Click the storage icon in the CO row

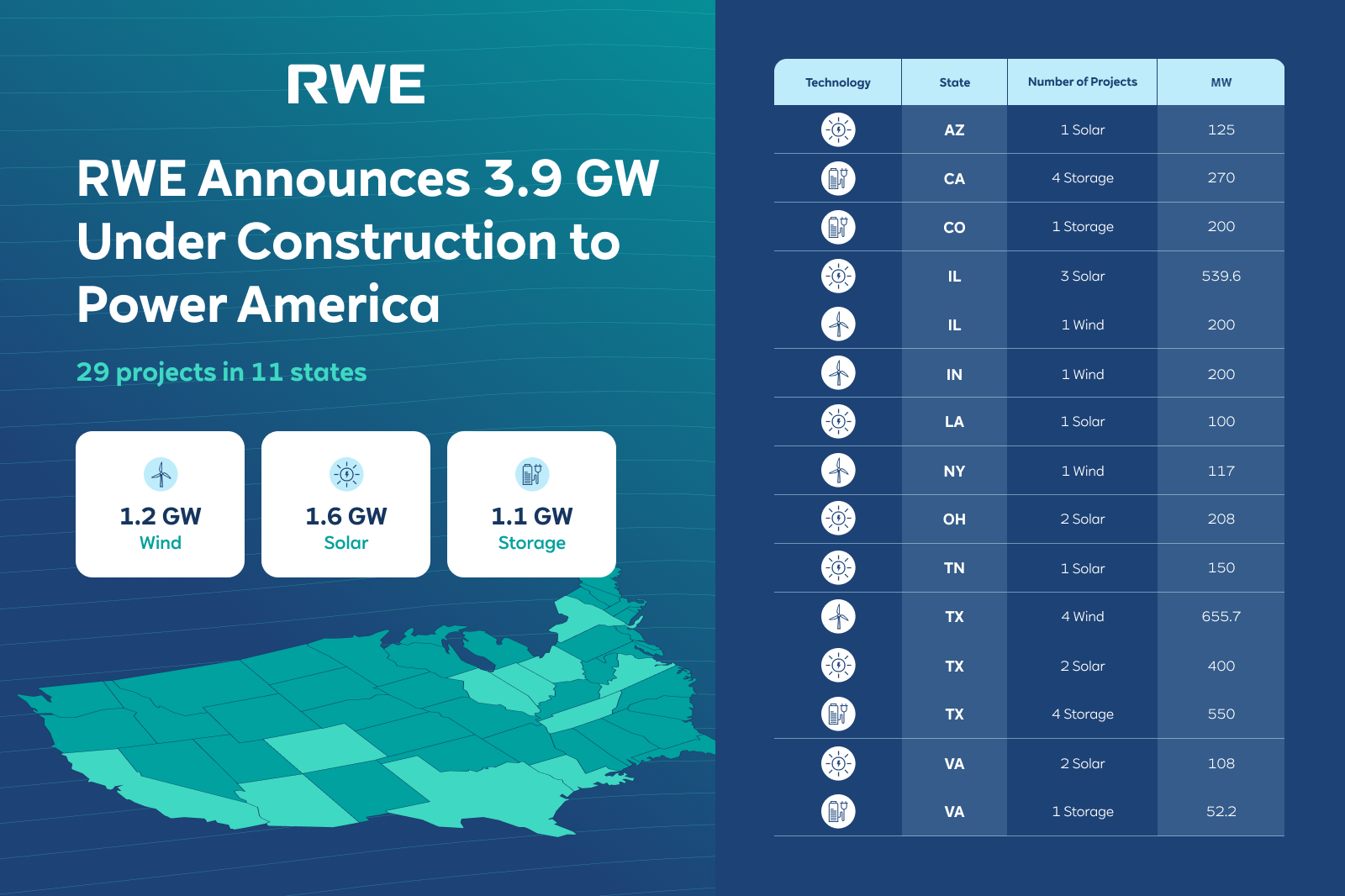(838, 227)
